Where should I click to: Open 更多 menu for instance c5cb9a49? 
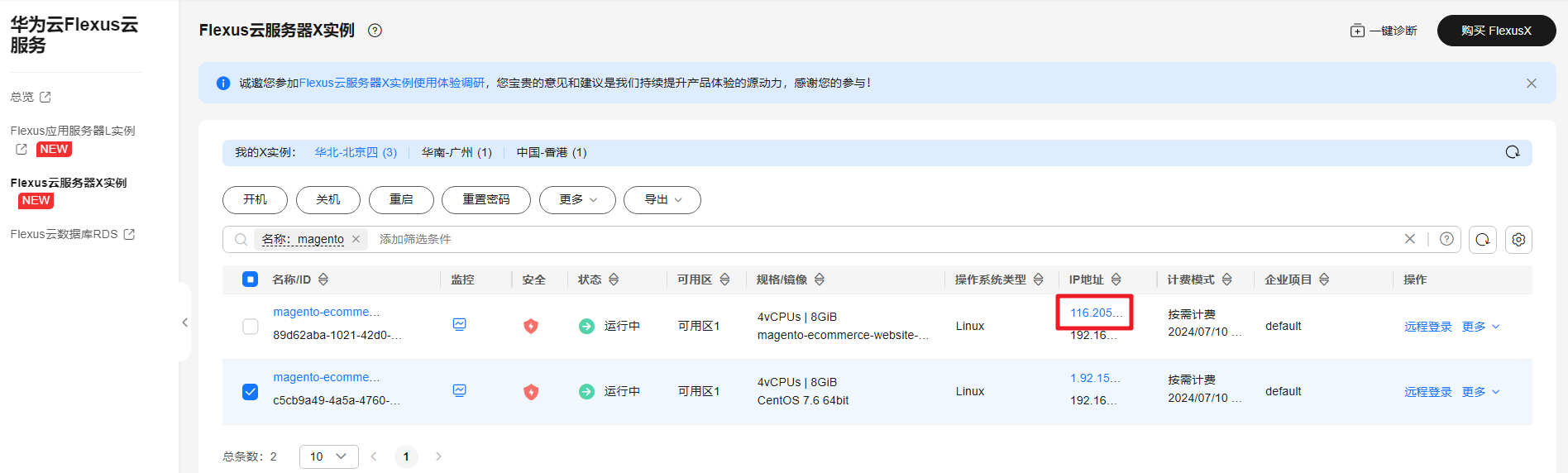point(1480,392)
